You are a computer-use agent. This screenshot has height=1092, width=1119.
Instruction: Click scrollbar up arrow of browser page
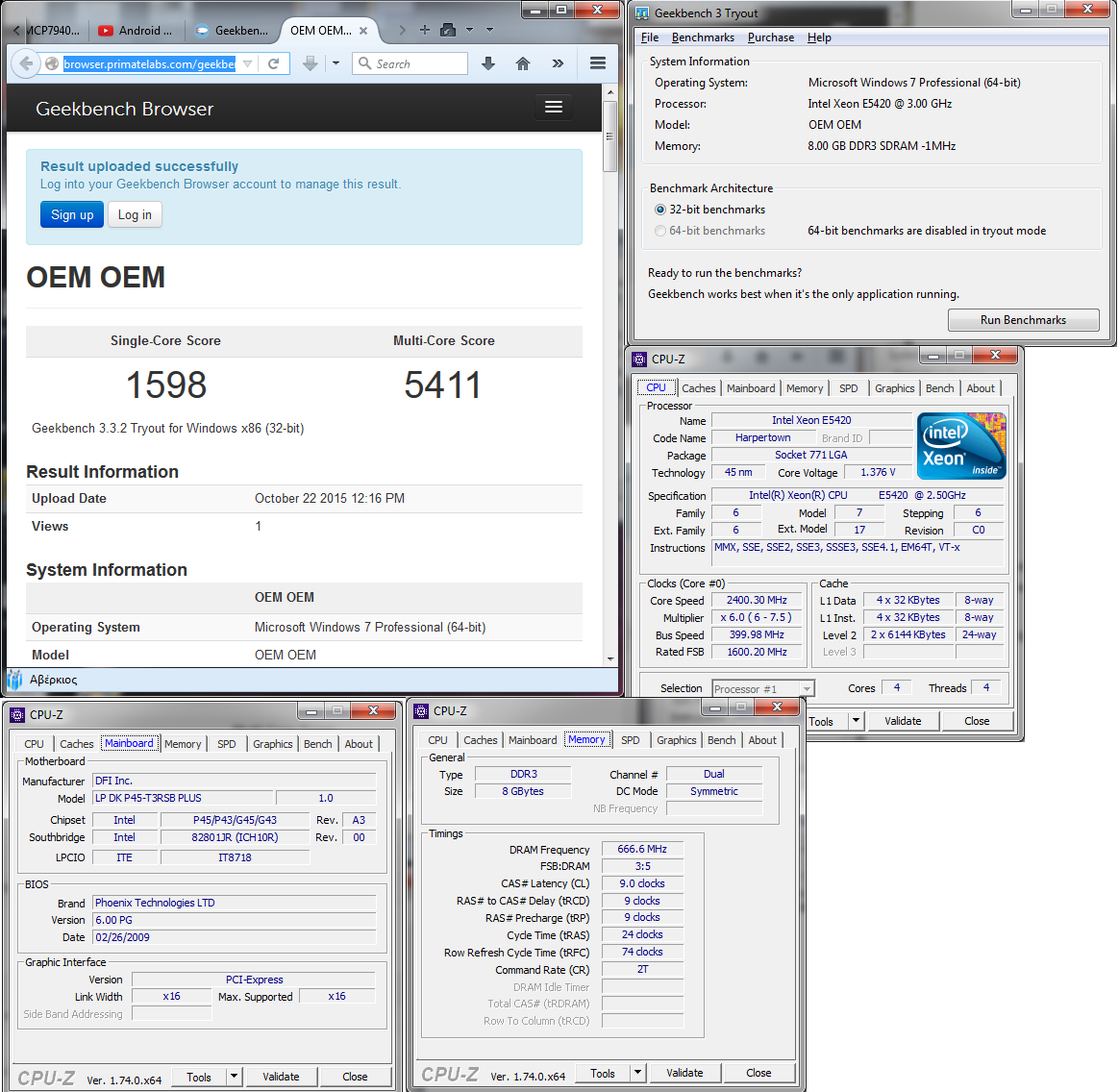(609, 92)
